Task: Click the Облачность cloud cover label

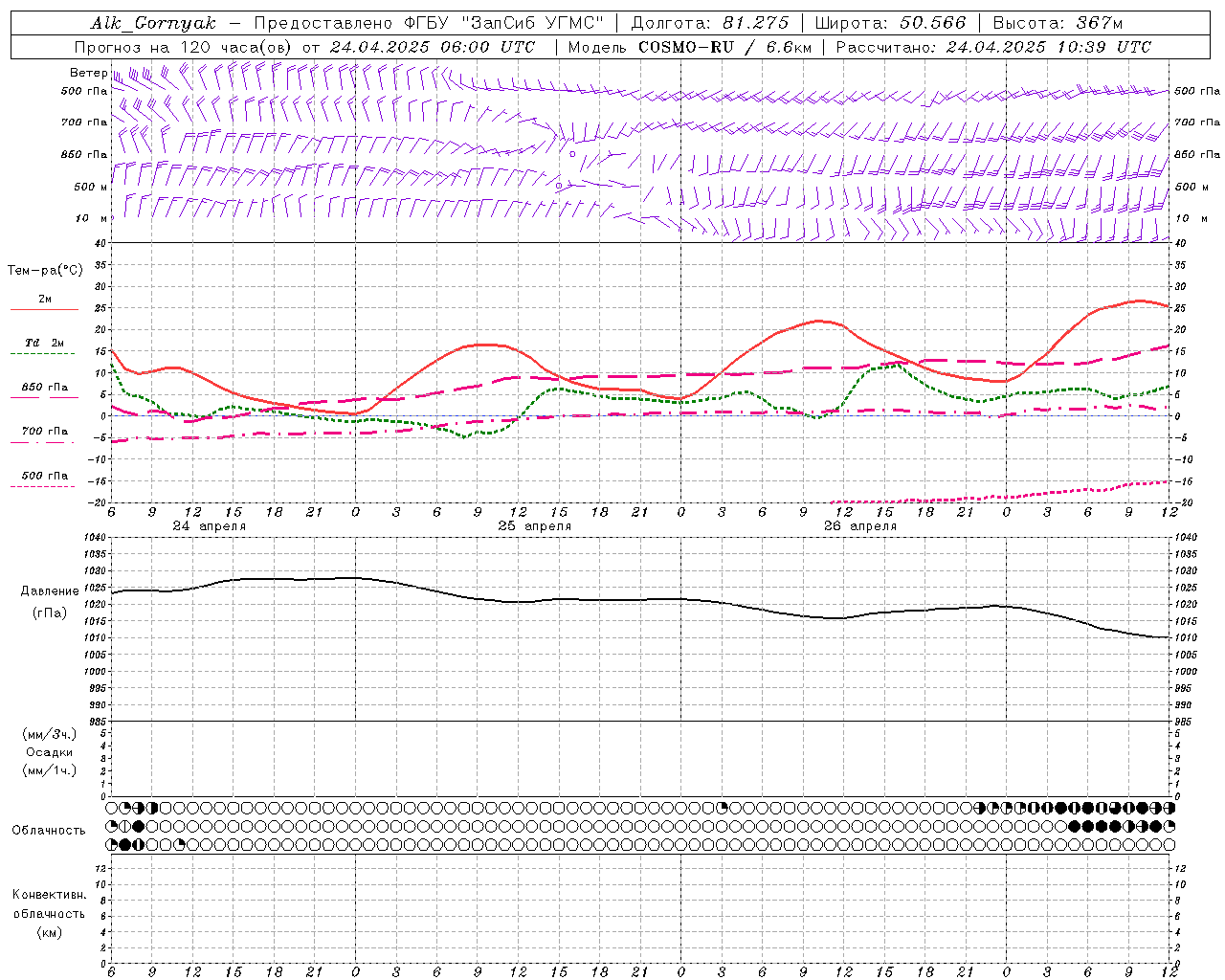Action: tap(49, 830)
